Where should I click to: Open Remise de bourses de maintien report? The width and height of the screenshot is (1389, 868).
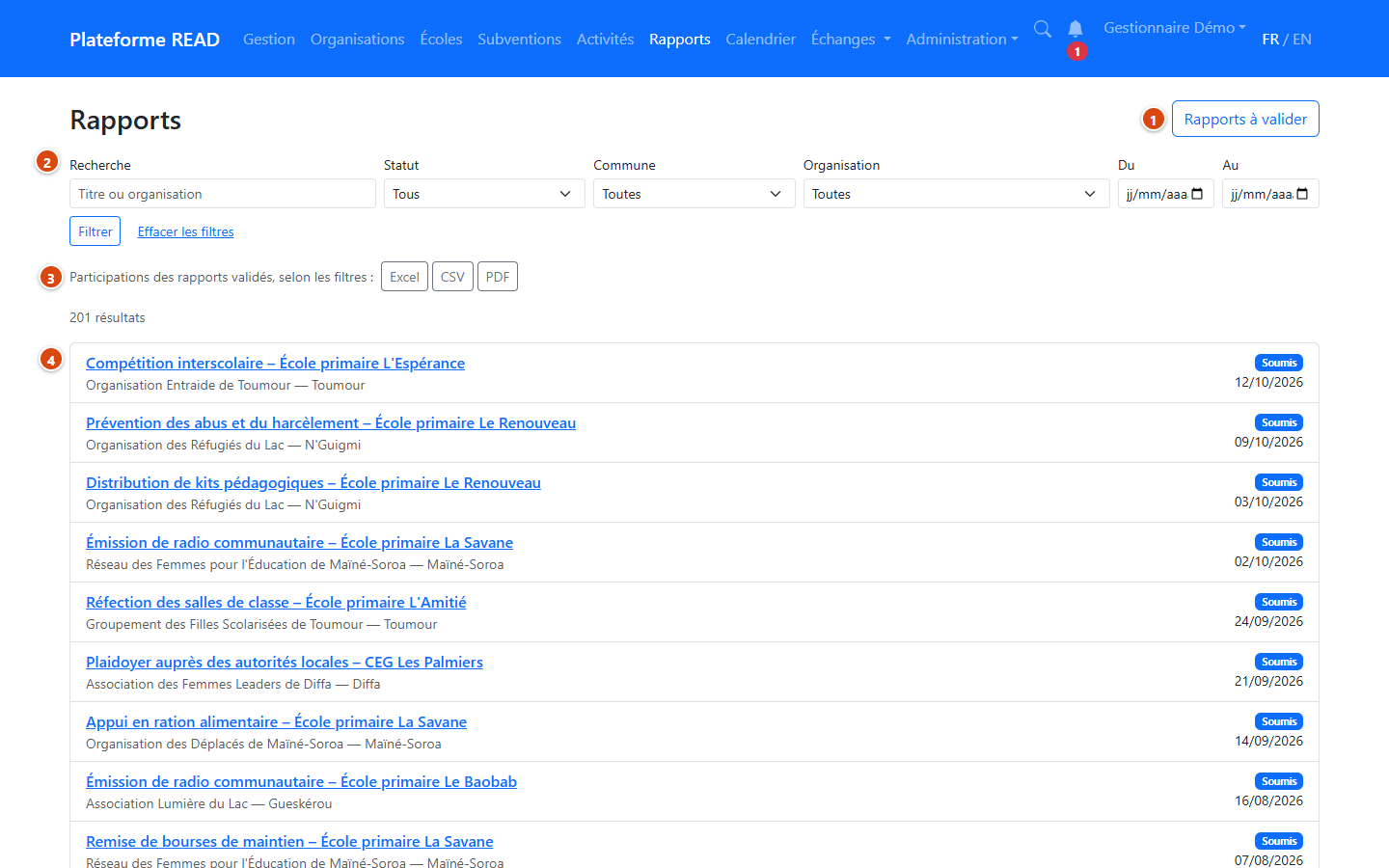[289, 841]
